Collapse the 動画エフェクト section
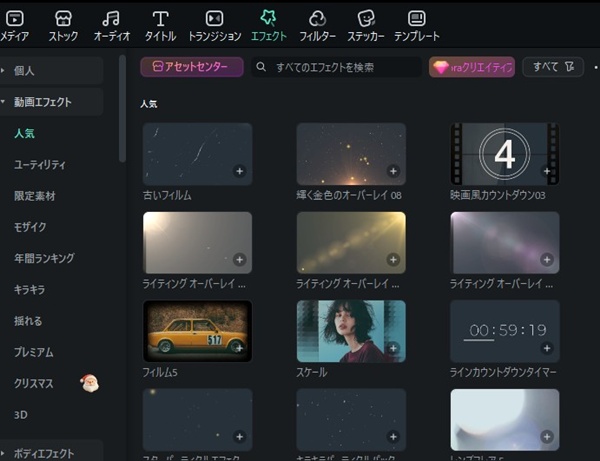Viewport: 600px width, 461px height. [x=50, y=102]
